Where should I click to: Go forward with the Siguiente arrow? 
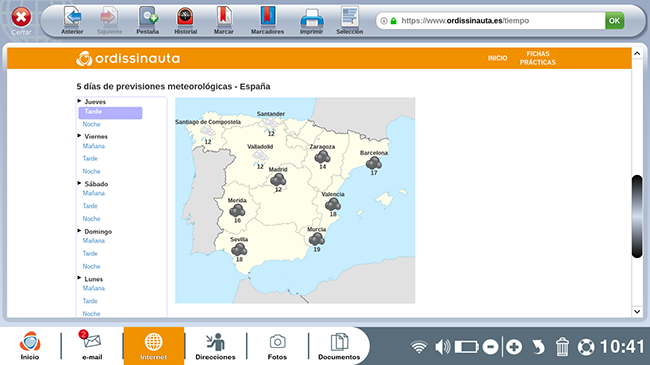coord(109,20)
